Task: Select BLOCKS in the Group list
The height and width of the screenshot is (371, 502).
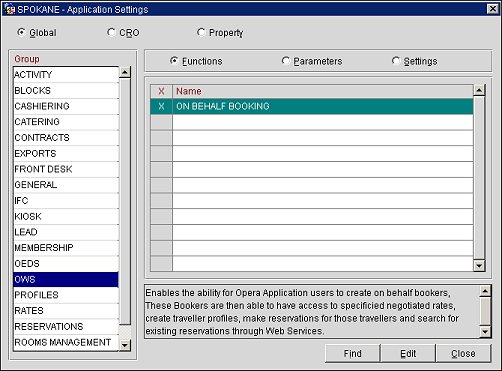Action: click(x=66, y=90)
